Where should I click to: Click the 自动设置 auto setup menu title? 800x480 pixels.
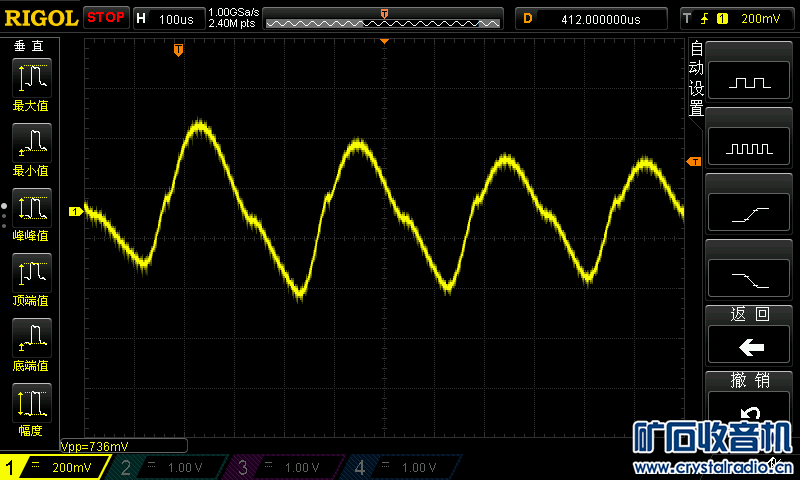point(696,79)
